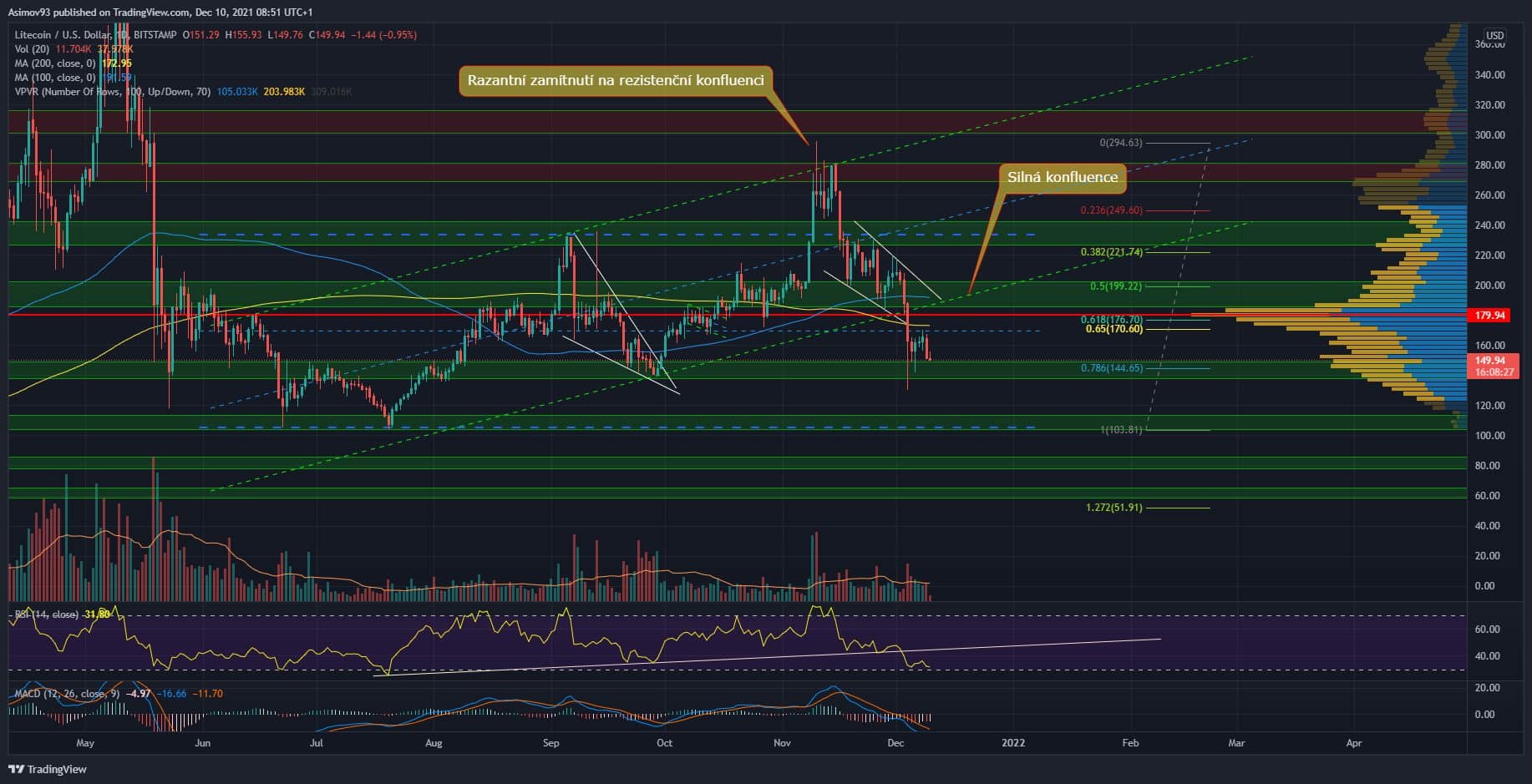1532x784 pixels.
Task: Click Sep on the time axis
Action: point(550,743)
